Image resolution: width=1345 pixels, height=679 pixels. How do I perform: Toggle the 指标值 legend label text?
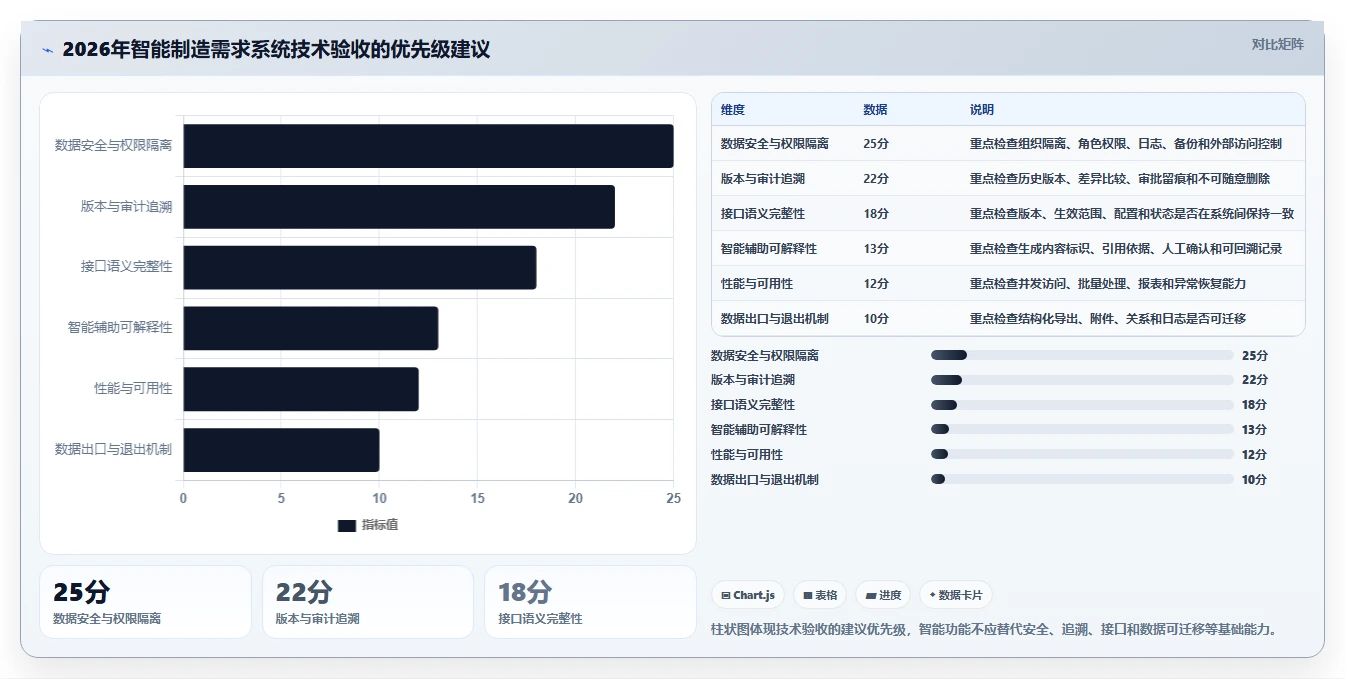(380, 525)
